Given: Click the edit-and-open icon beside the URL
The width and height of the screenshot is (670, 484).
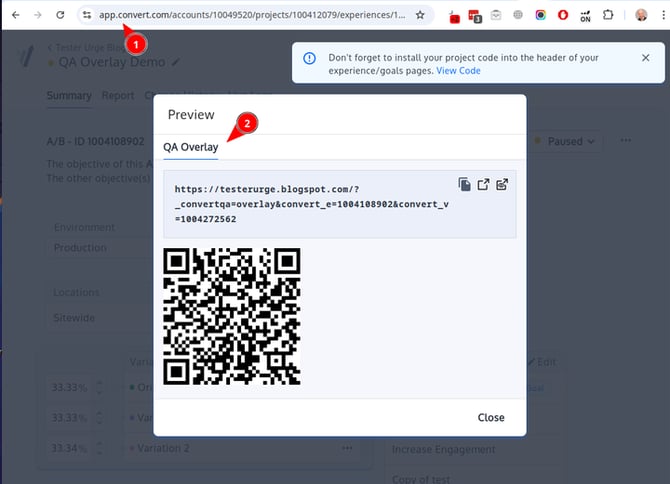Looking at the screenshot, I should pos(502,184).
